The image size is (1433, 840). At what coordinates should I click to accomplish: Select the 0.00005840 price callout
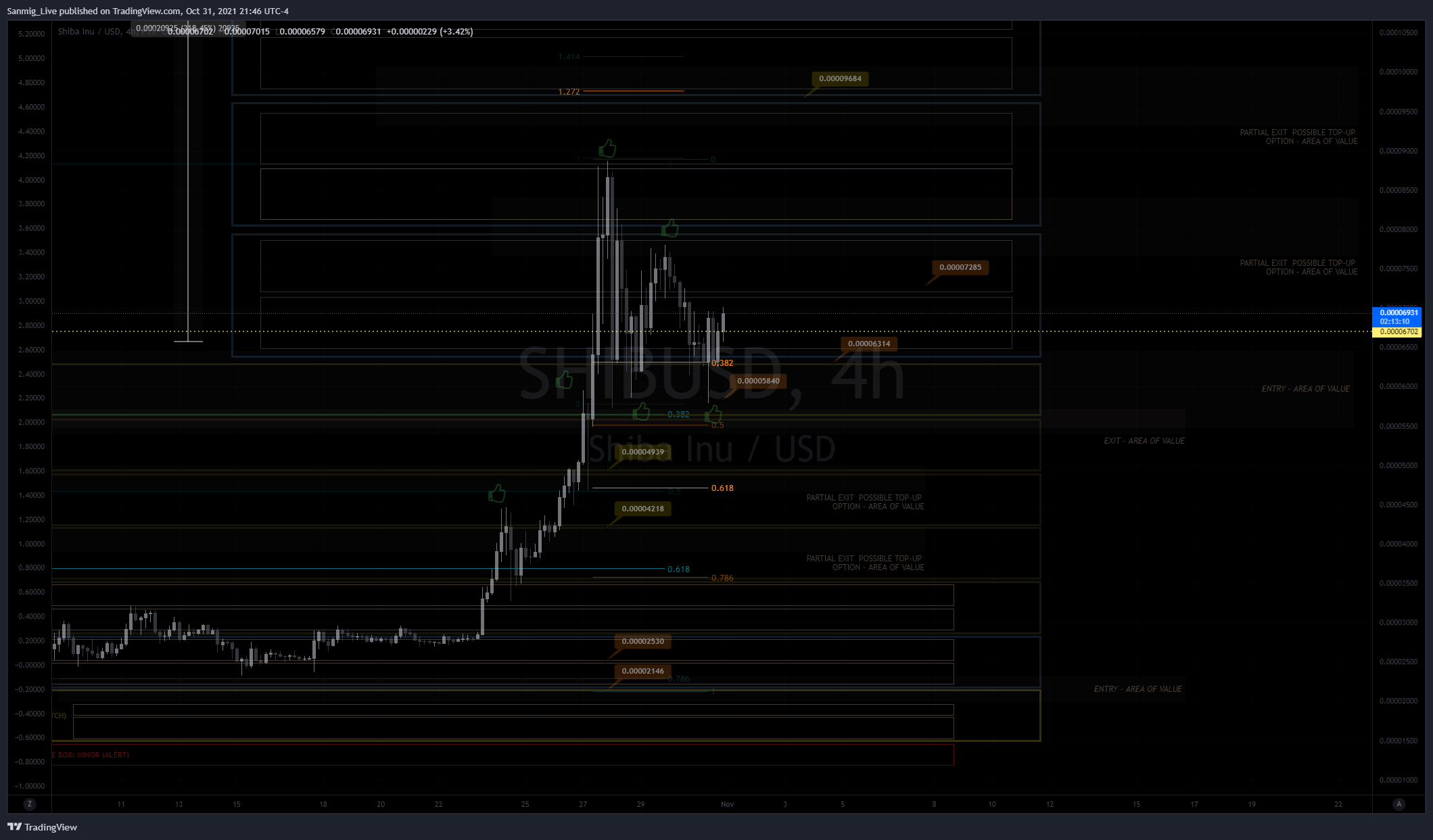point(758,381)
